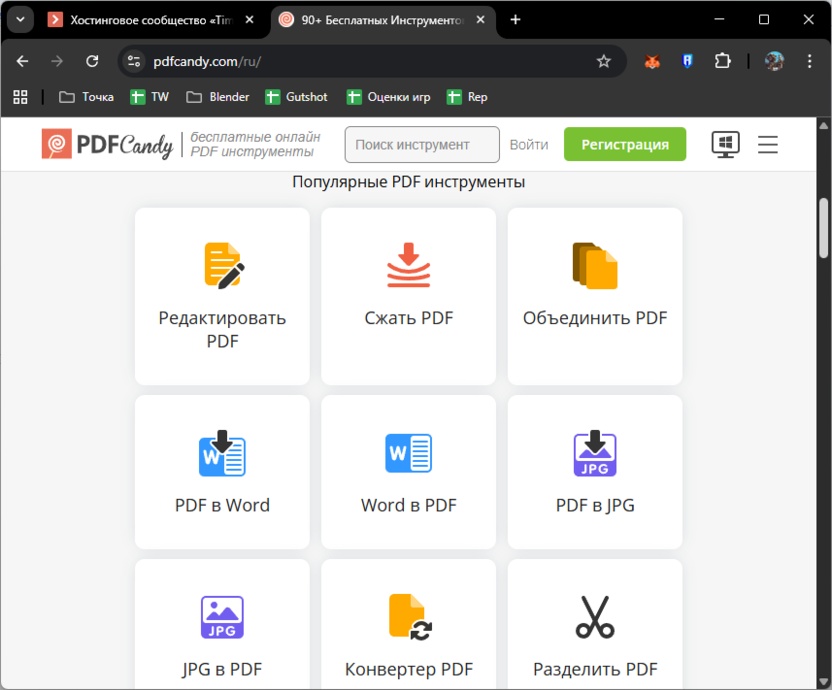Viewport: 832px width, 690px height.
Task: Open the tab search chevron
Action: click(20, 19)
